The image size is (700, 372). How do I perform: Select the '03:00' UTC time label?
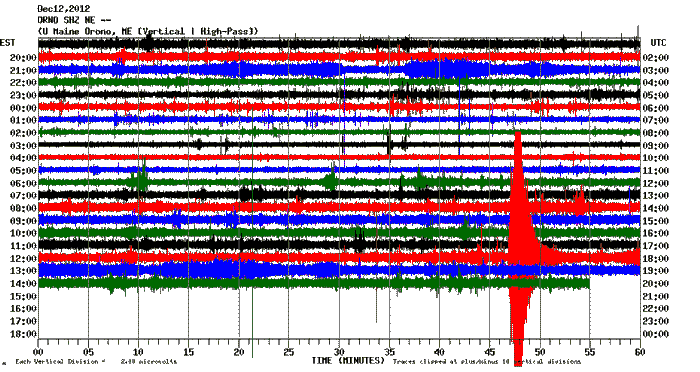point(655,70)
